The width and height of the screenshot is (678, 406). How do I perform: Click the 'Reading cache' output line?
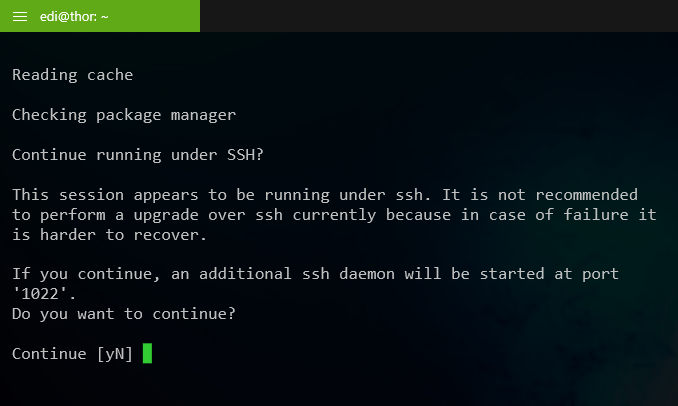tap(73, 75)
